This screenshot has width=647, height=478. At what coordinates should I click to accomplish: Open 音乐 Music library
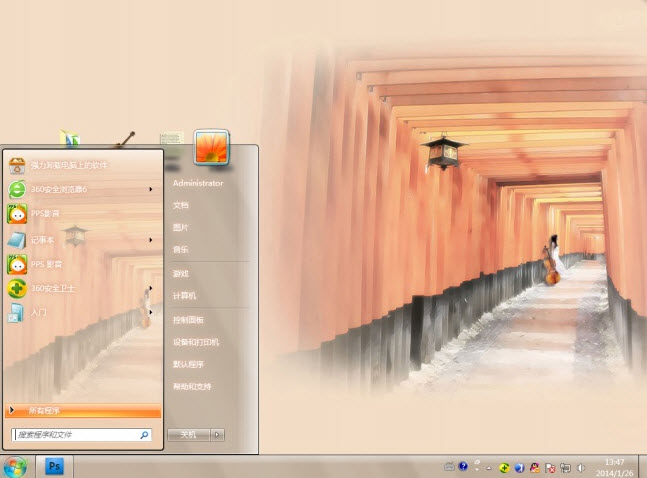tap(181, 249)
